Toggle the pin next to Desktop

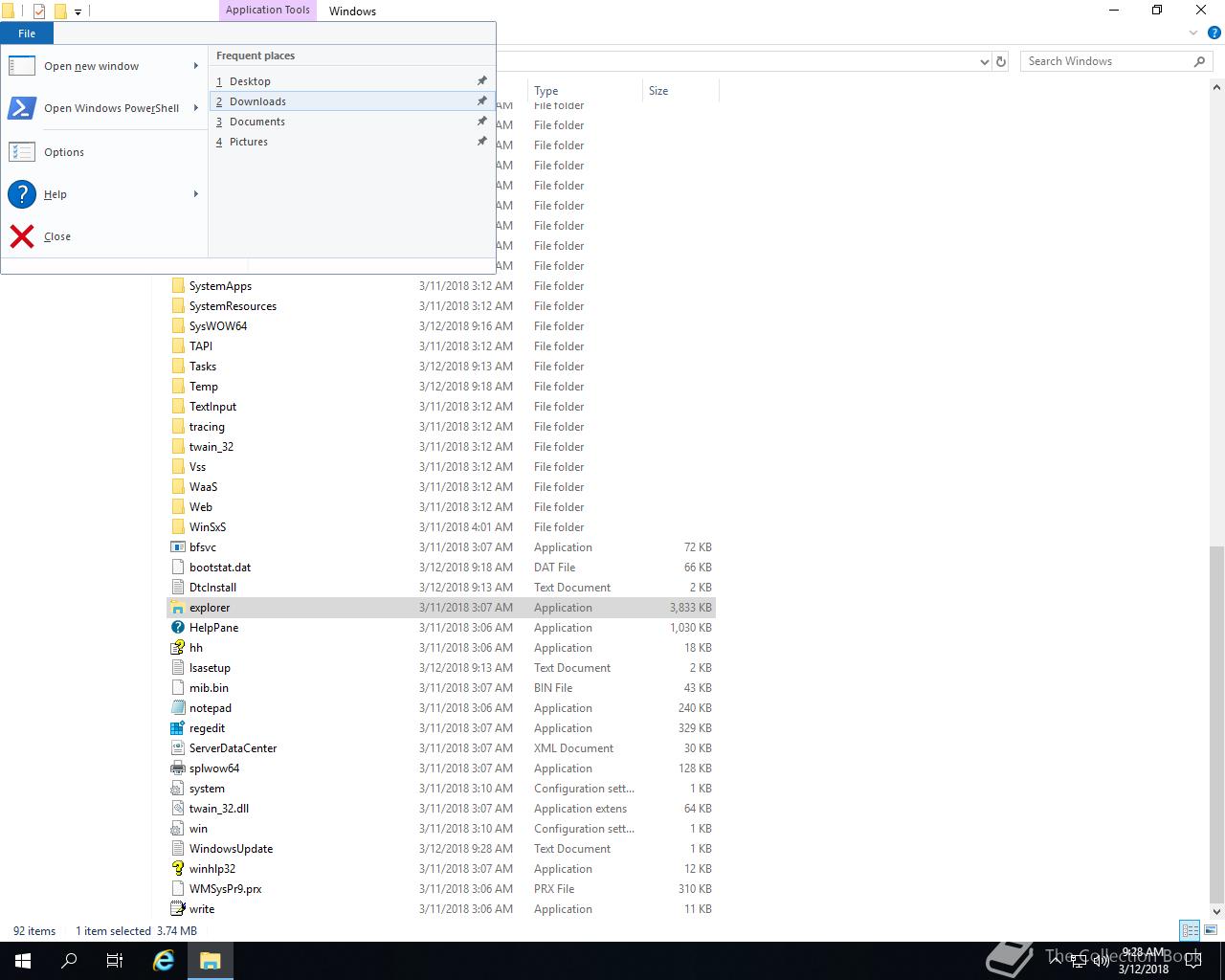point(482,81)
